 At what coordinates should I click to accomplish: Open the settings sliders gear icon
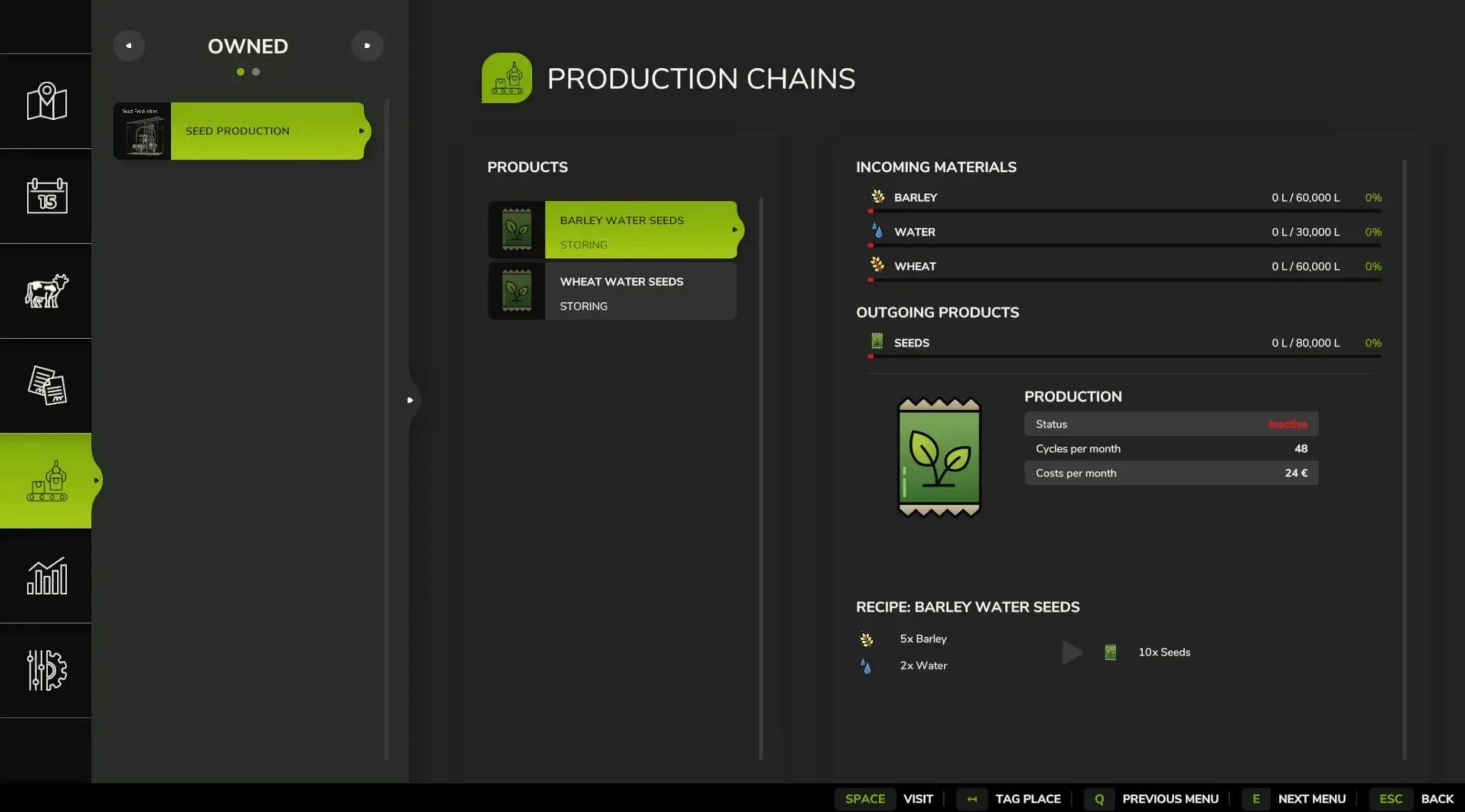[47, 670]
